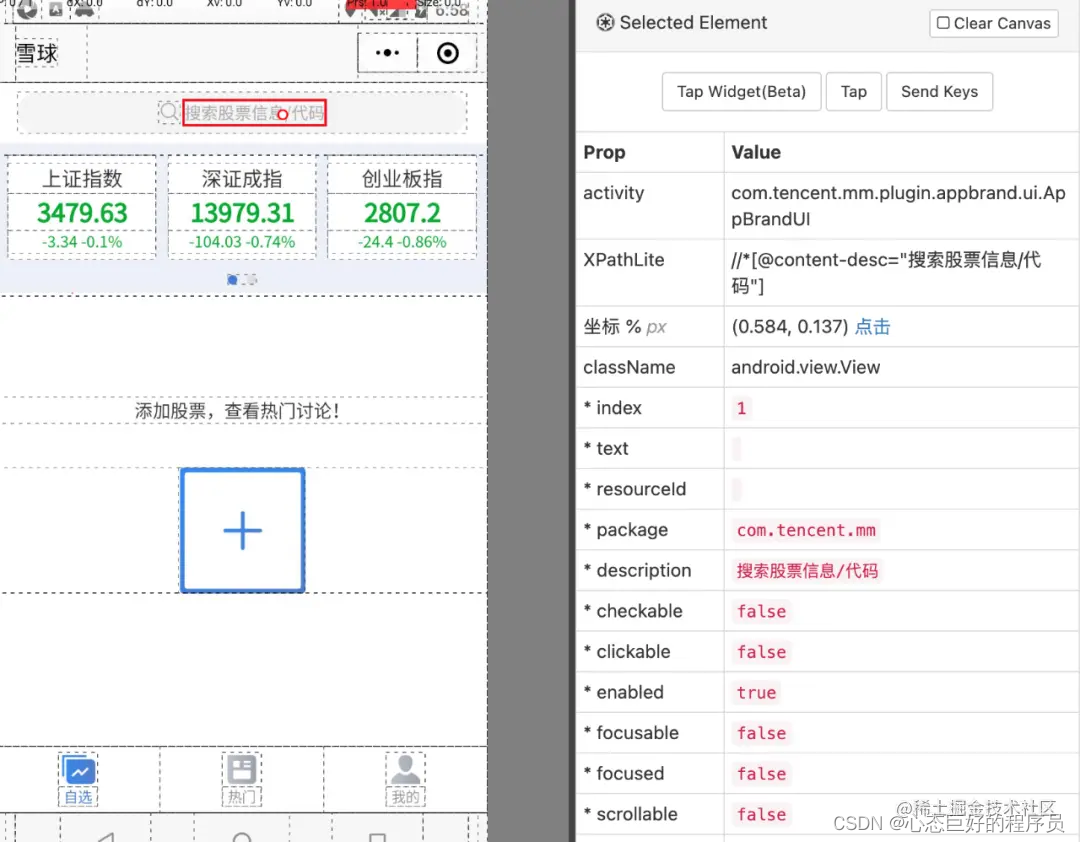Click the -104.03 -0.74% change text
This screenshot has width=1080, height=842.
tap(242, 242)
